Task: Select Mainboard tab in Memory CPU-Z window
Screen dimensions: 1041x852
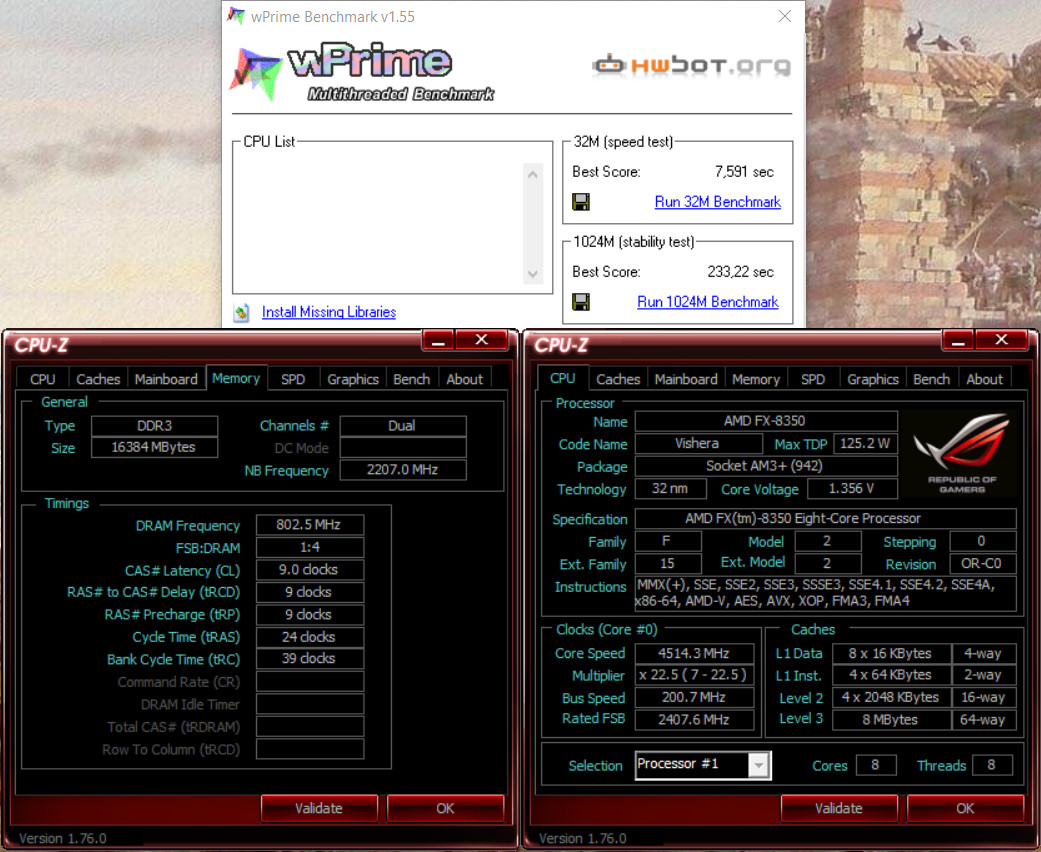Action: [166, 379]
